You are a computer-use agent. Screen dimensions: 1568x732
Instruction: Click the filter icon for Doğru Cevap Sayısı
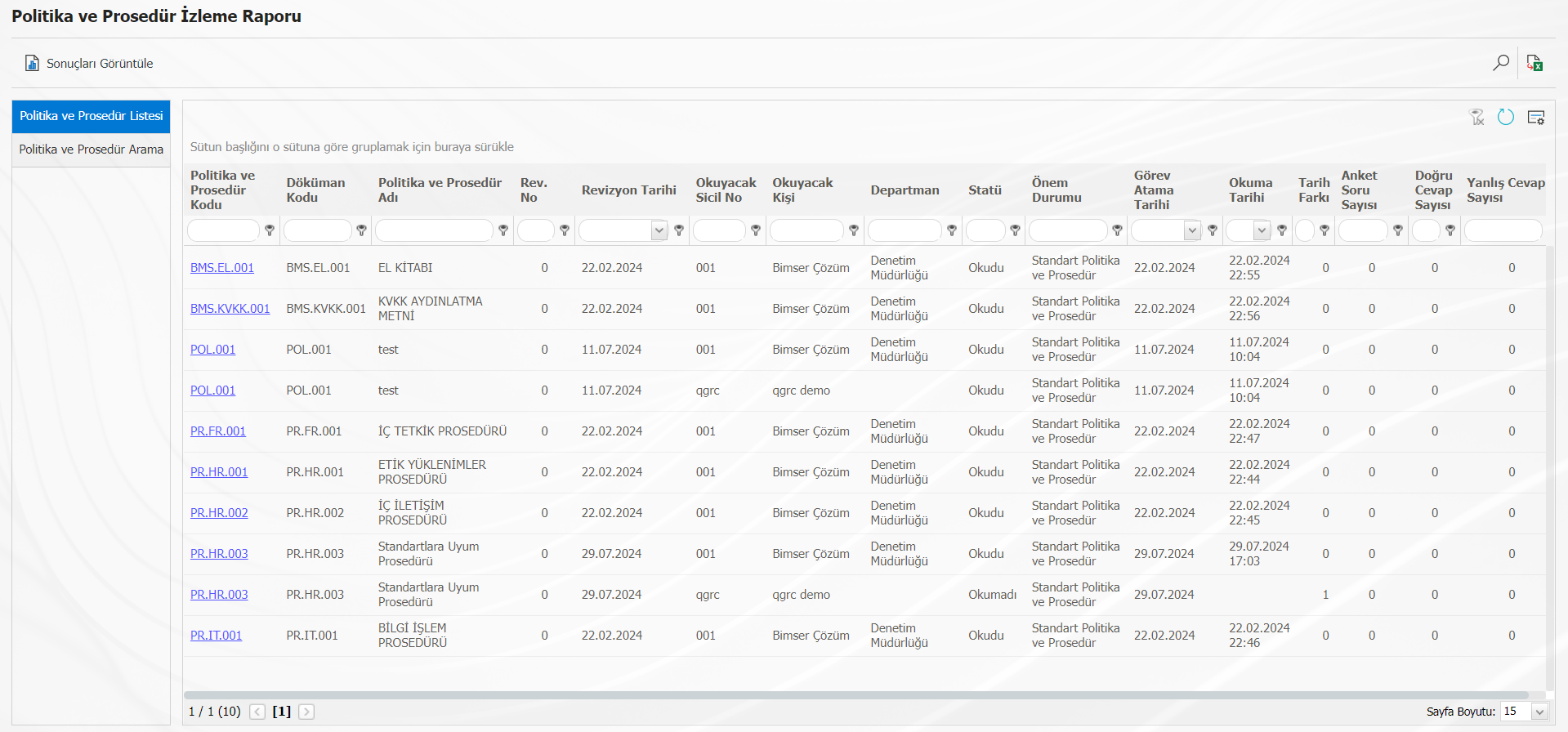point(1450,230)
